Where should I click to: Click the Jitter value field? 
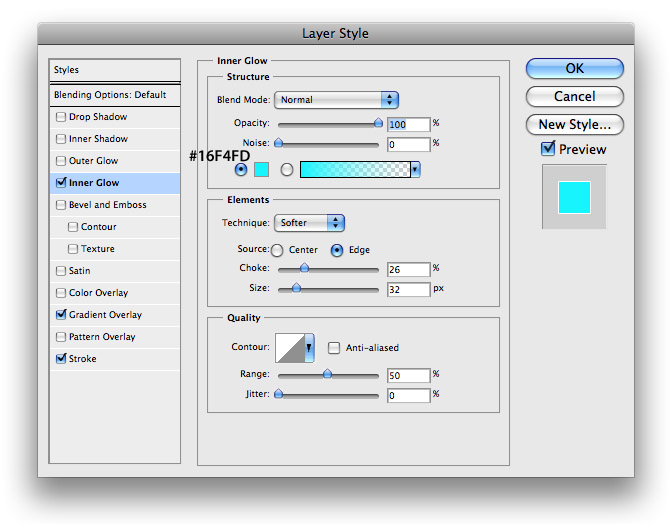click(x=408, y=395)
